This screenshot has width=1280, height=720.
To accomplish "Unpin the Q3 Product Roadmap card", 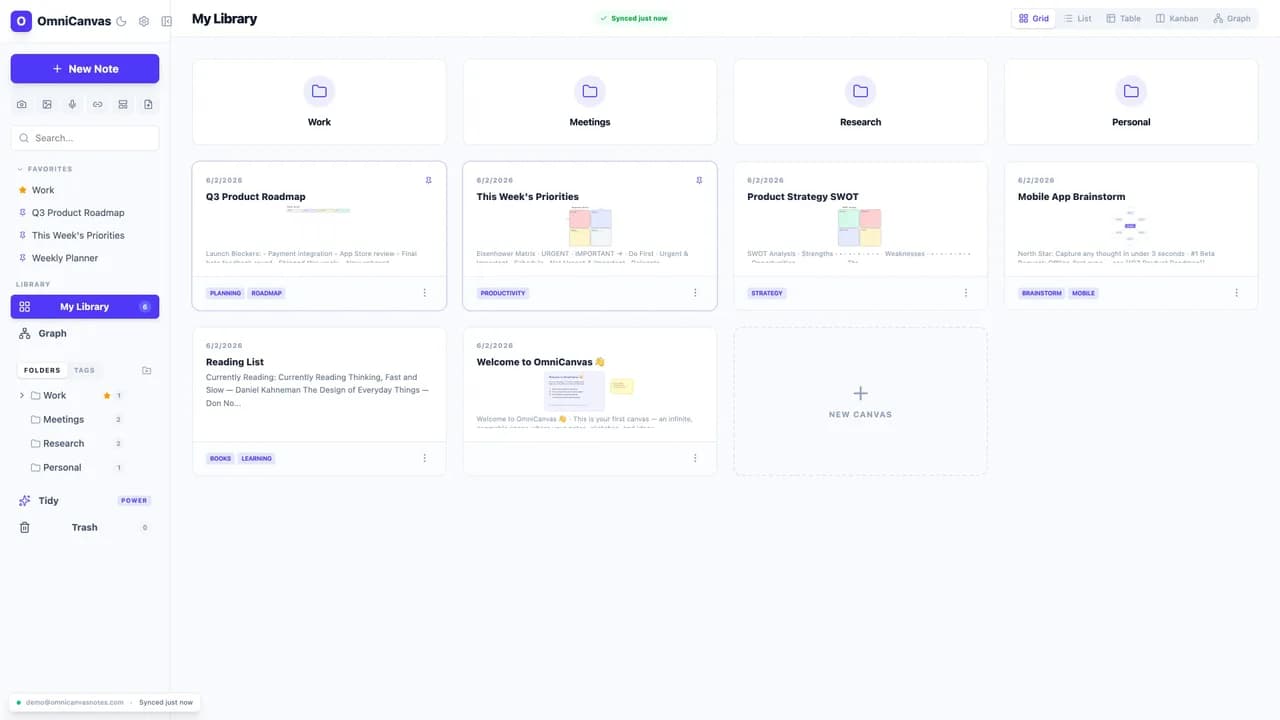I will (x=429, y=180).
